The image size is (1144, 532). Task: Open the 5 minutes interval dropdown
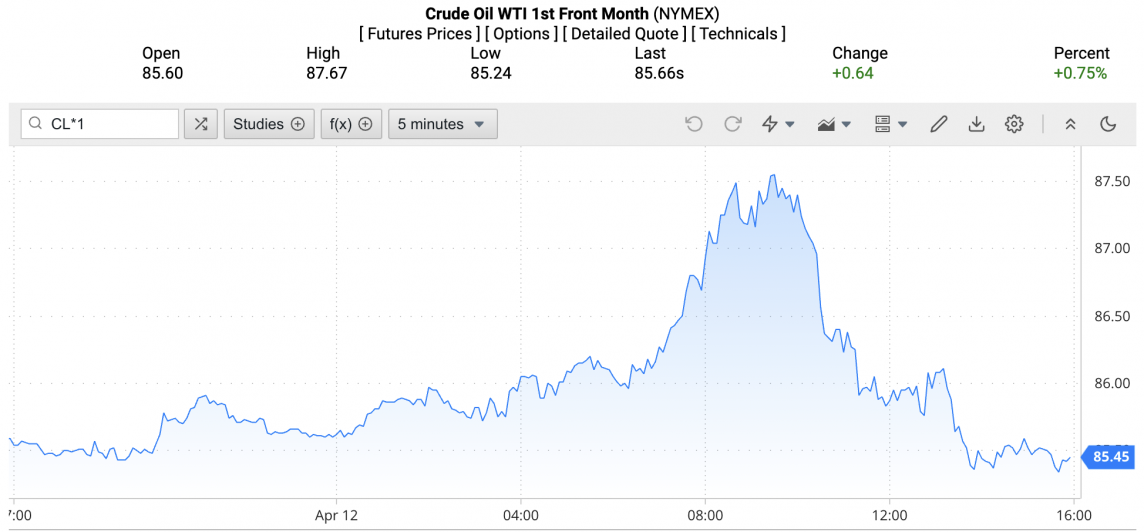(442, 124)
